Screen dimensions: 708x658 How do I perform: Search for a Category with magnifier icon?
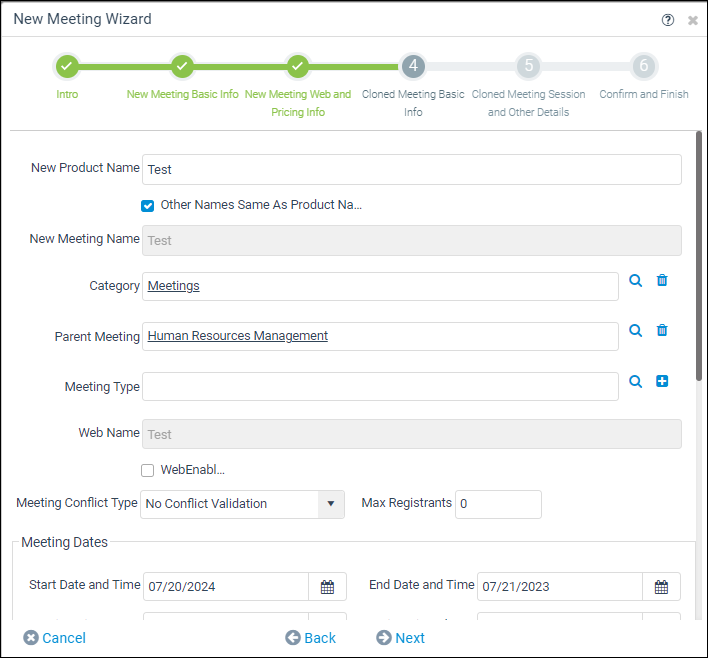tap(635, 280)
